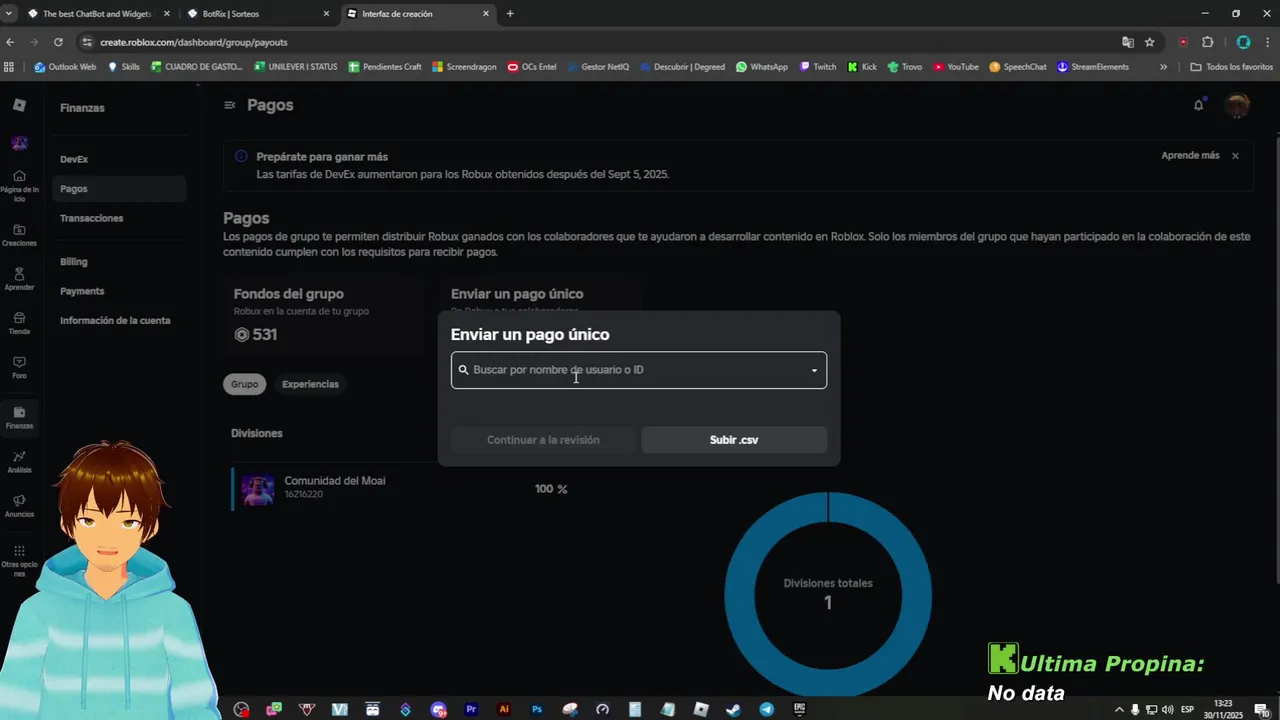
Task: Click the Aprende más link
Action: [1190, 156]
